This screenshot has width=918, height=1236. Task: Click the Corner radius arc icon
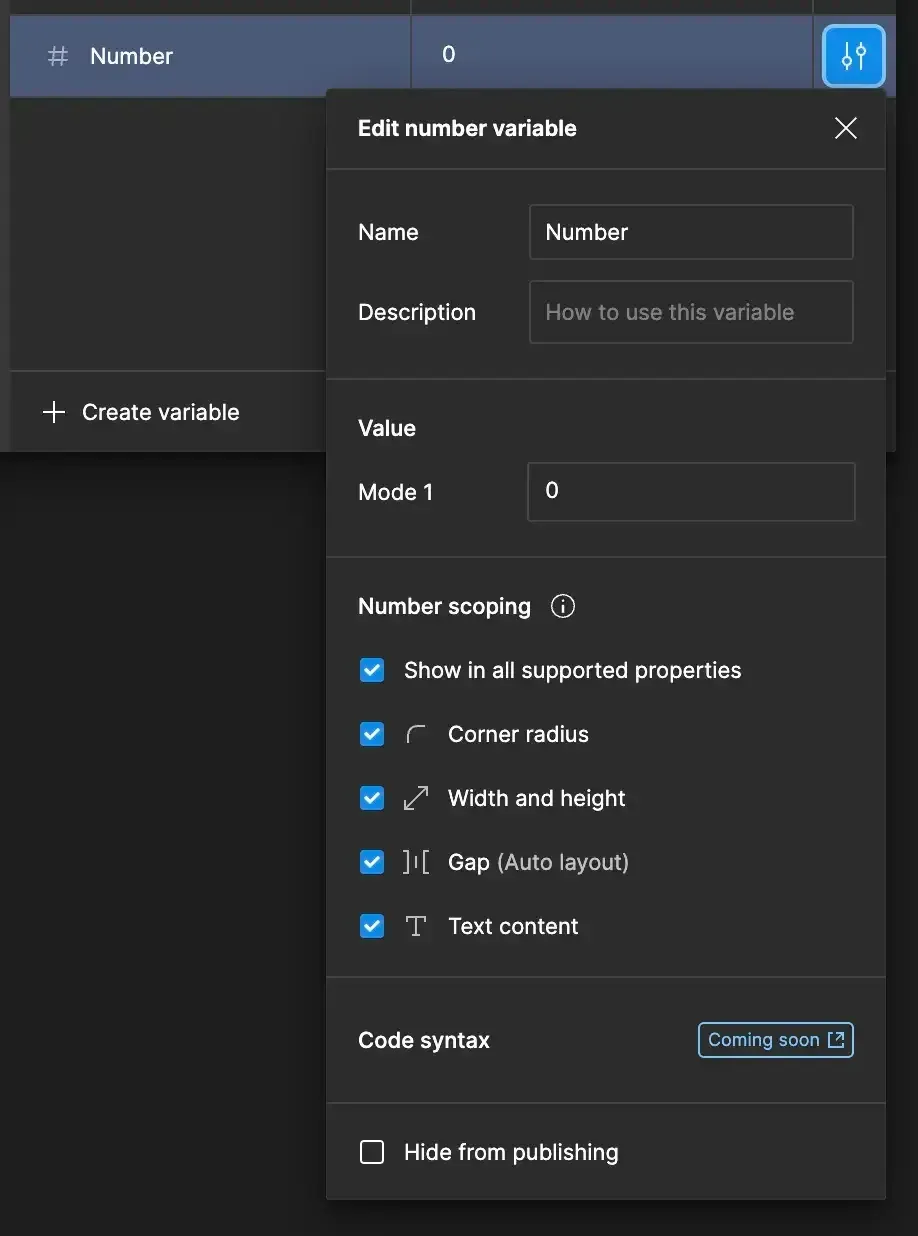(x=416, y=735)
